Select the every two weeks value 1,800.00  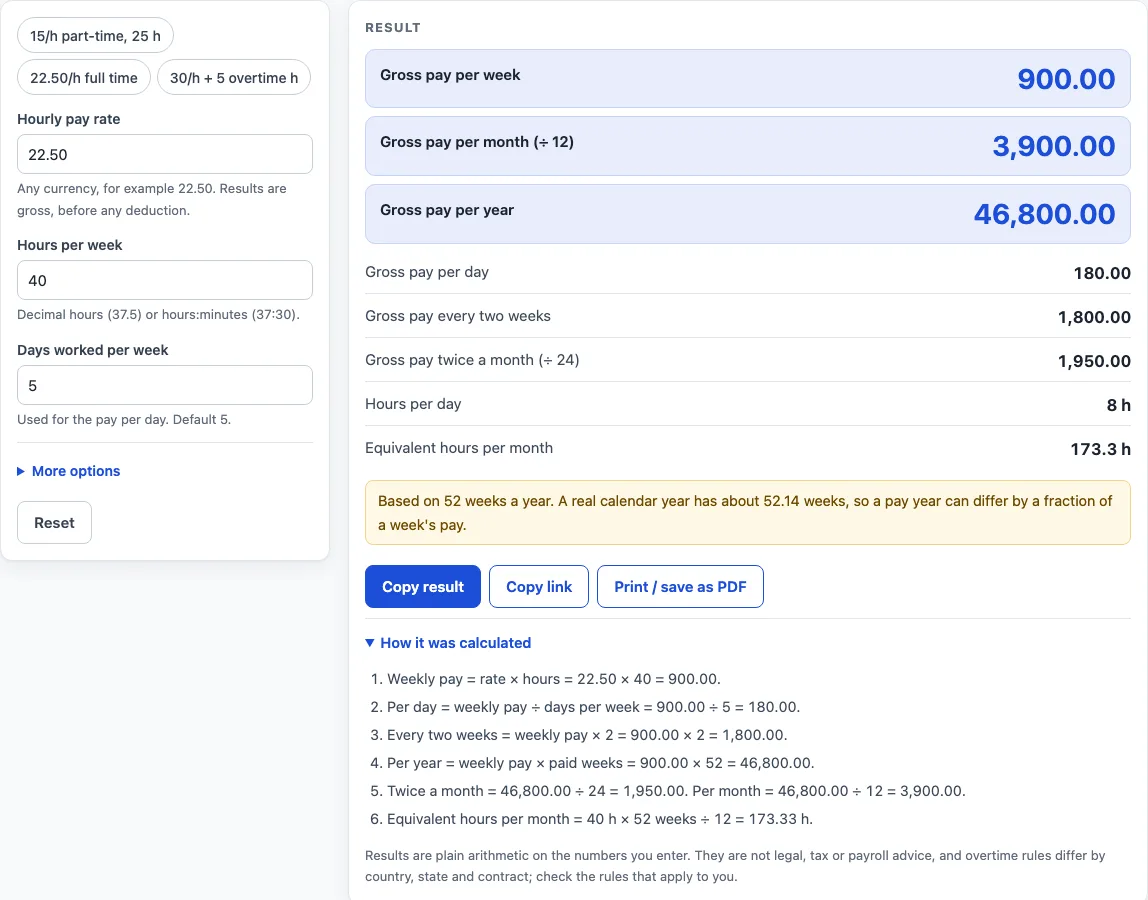coord(1094,317)
